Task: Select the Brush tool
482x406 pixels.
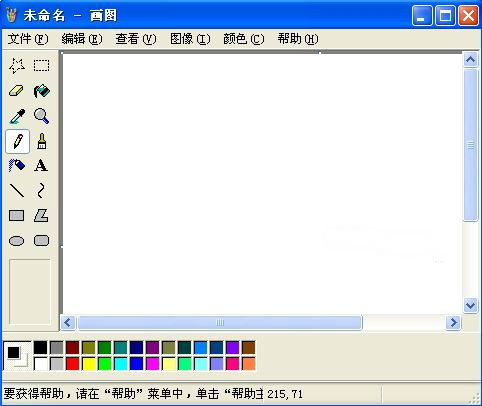Action: click(x=42, y=141)
